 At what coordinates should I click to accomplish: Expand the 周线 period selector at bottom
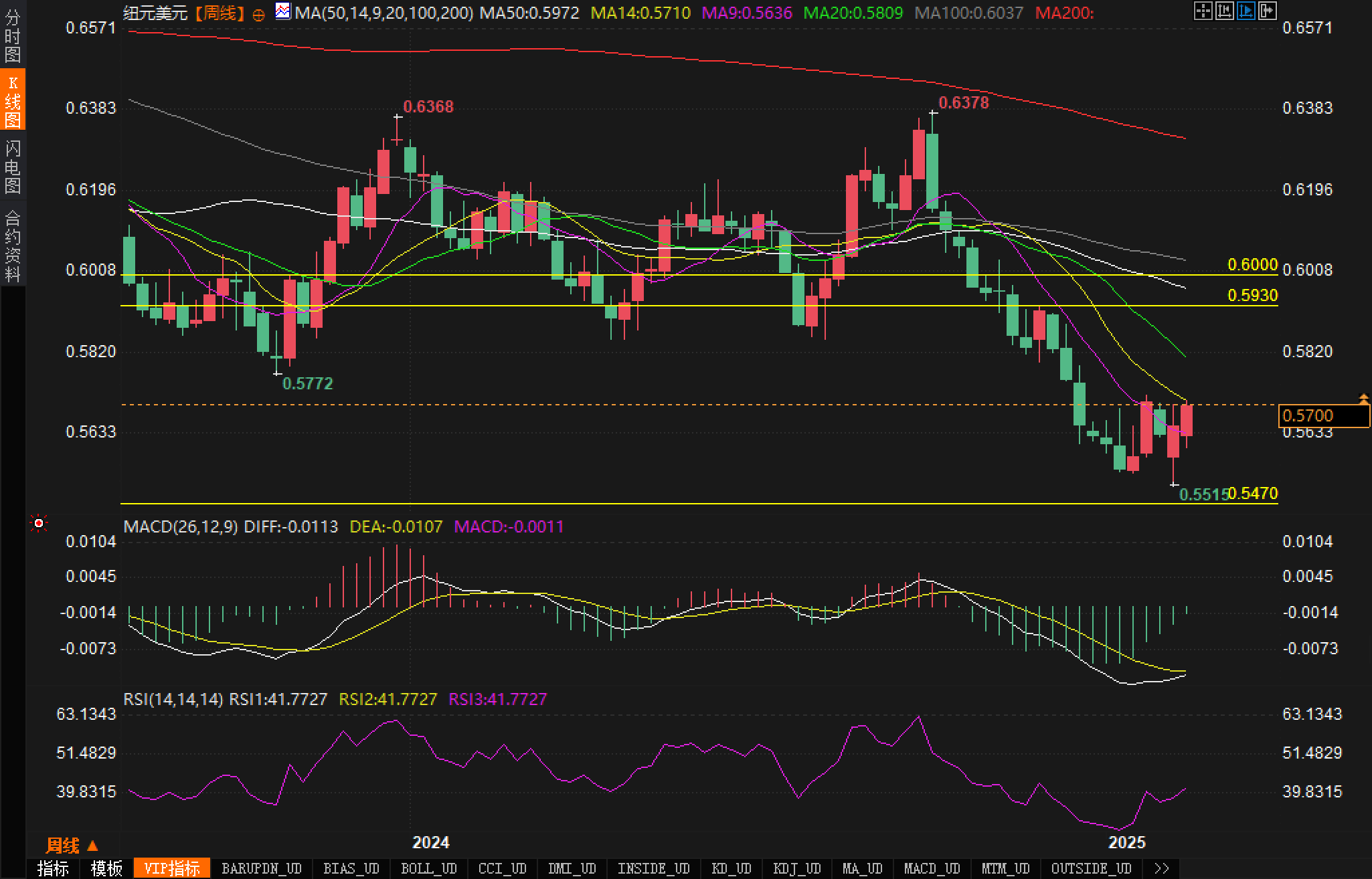click(x=72, y=846)
